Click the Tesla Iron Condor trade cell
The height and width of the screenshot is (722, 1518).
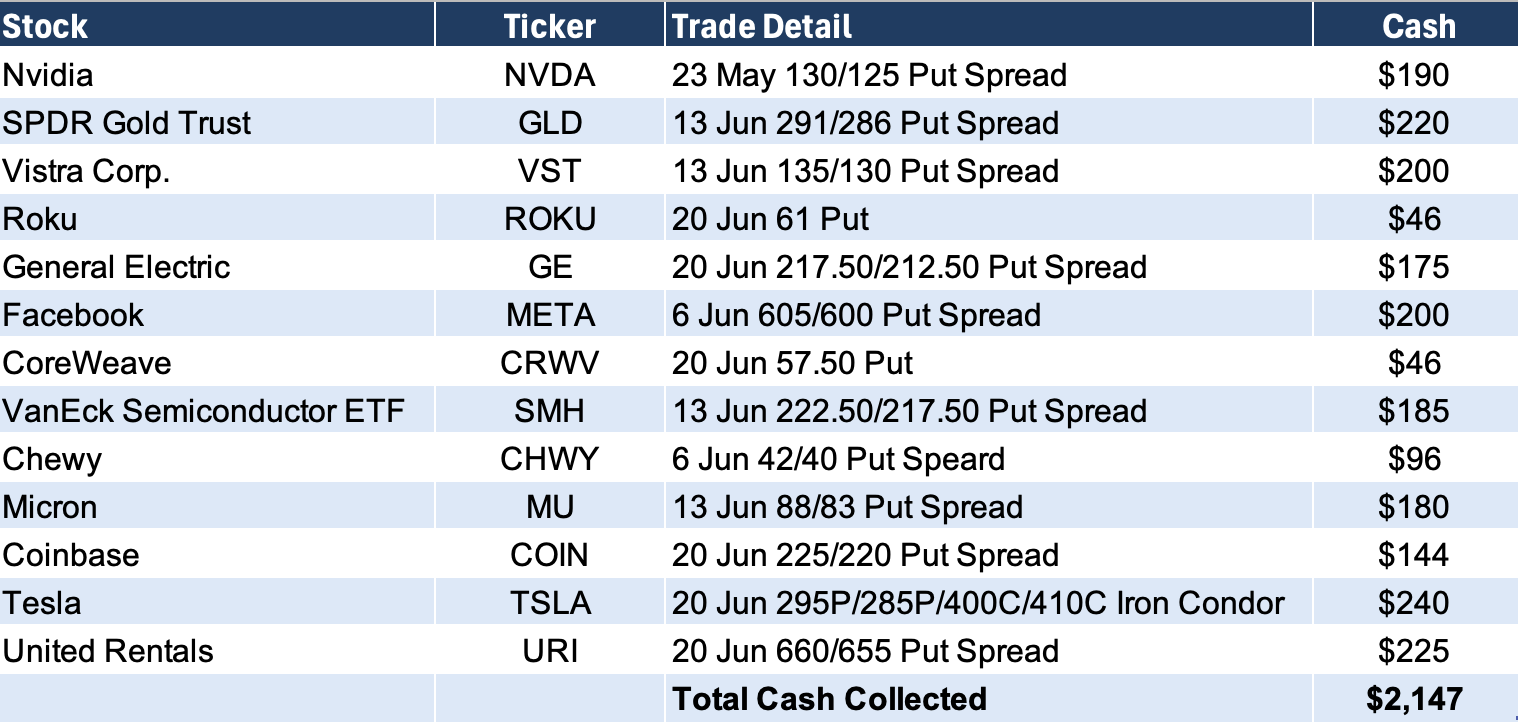977,603
